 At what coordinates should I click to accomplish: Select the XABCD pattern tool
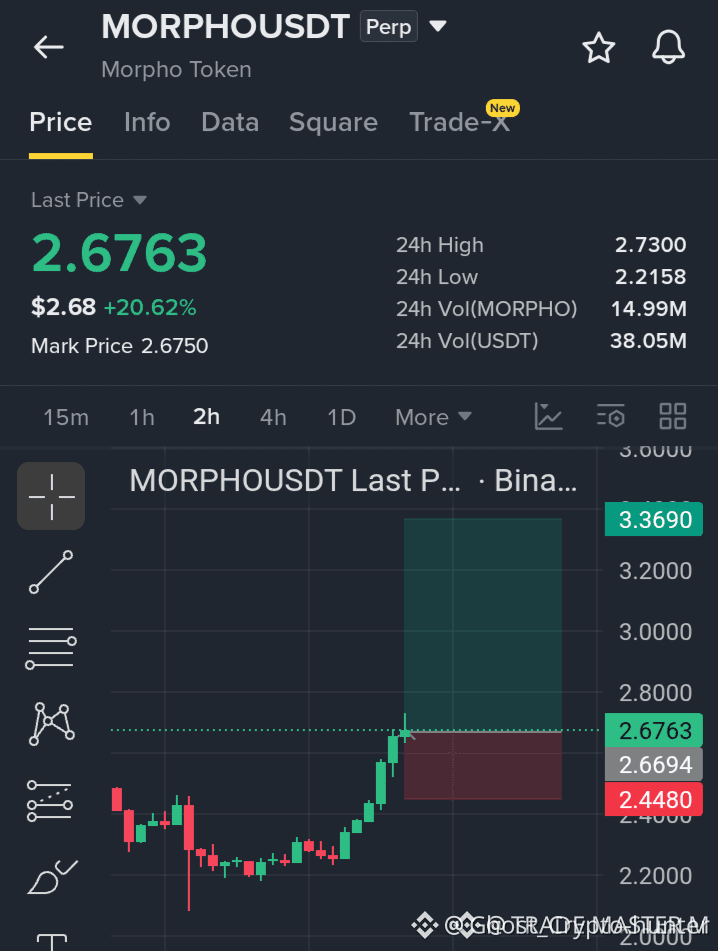point(52,724)
